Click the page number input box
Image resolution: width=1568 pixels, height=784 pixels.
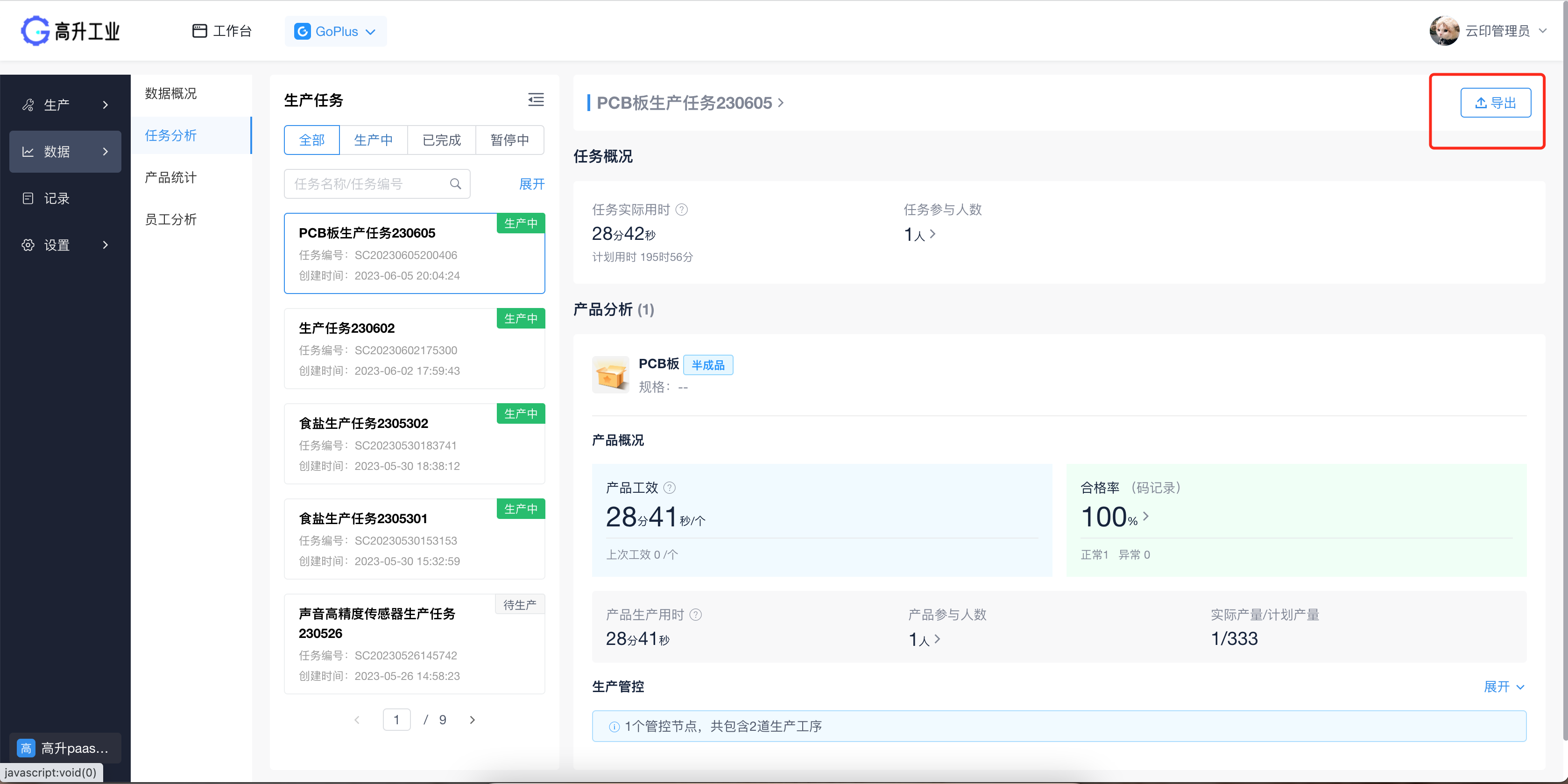pyautogui.click(x=396, y=720)
